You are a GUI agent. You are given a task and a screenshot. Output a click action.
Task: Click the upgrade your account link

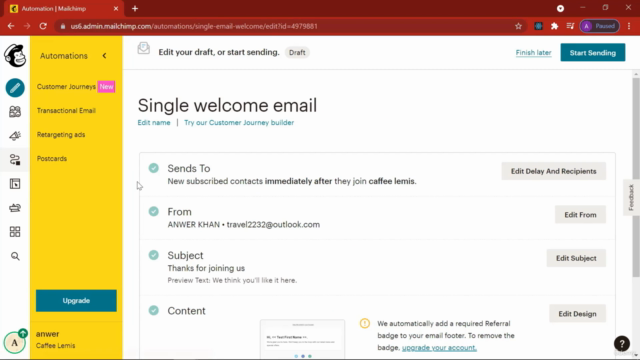point(439,348)
